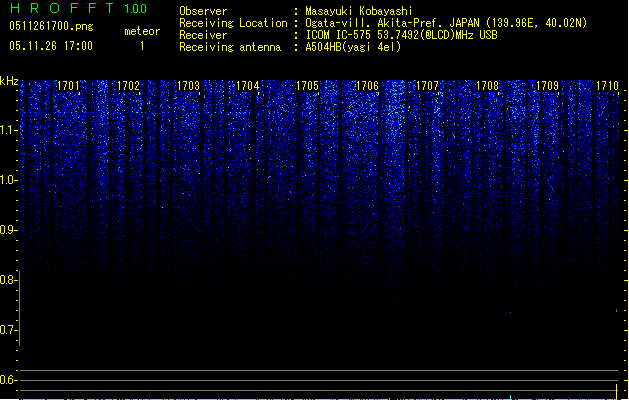This screenshot has height=400, width=629.
Task: Click the 1704 time marker label
Action: (248, 86)
